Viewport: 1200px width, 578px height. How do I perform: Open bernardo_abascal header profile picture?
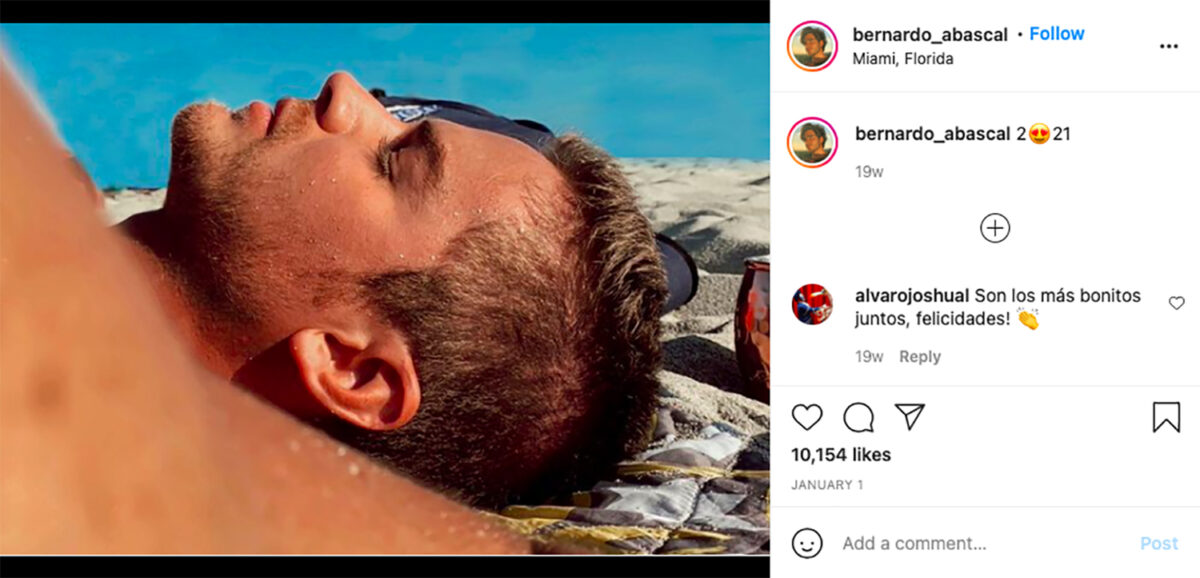point(812,46)
